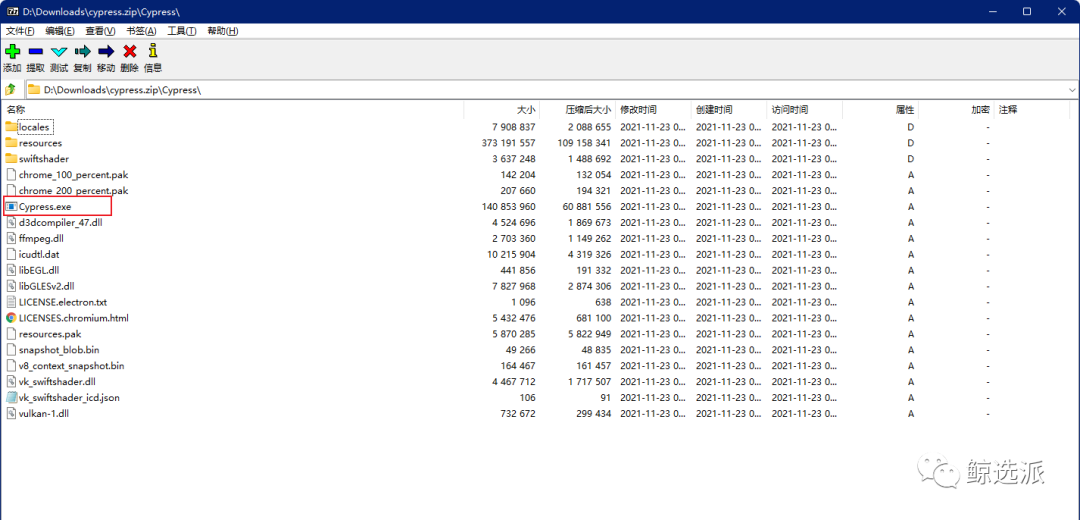Click the size value 106 of the json file
1080x520 pixels.
click(x=528, y=397)
